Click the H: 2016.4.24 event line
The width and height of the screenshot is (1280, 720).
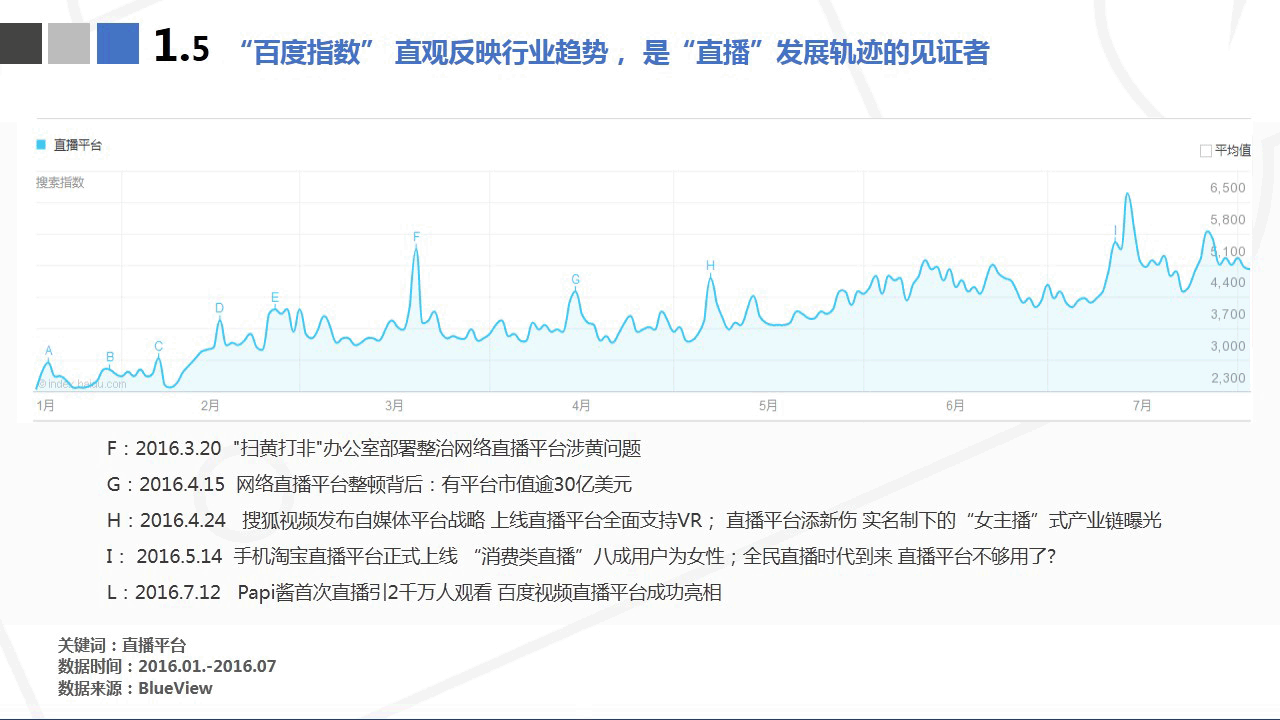(x=634, y=521)
